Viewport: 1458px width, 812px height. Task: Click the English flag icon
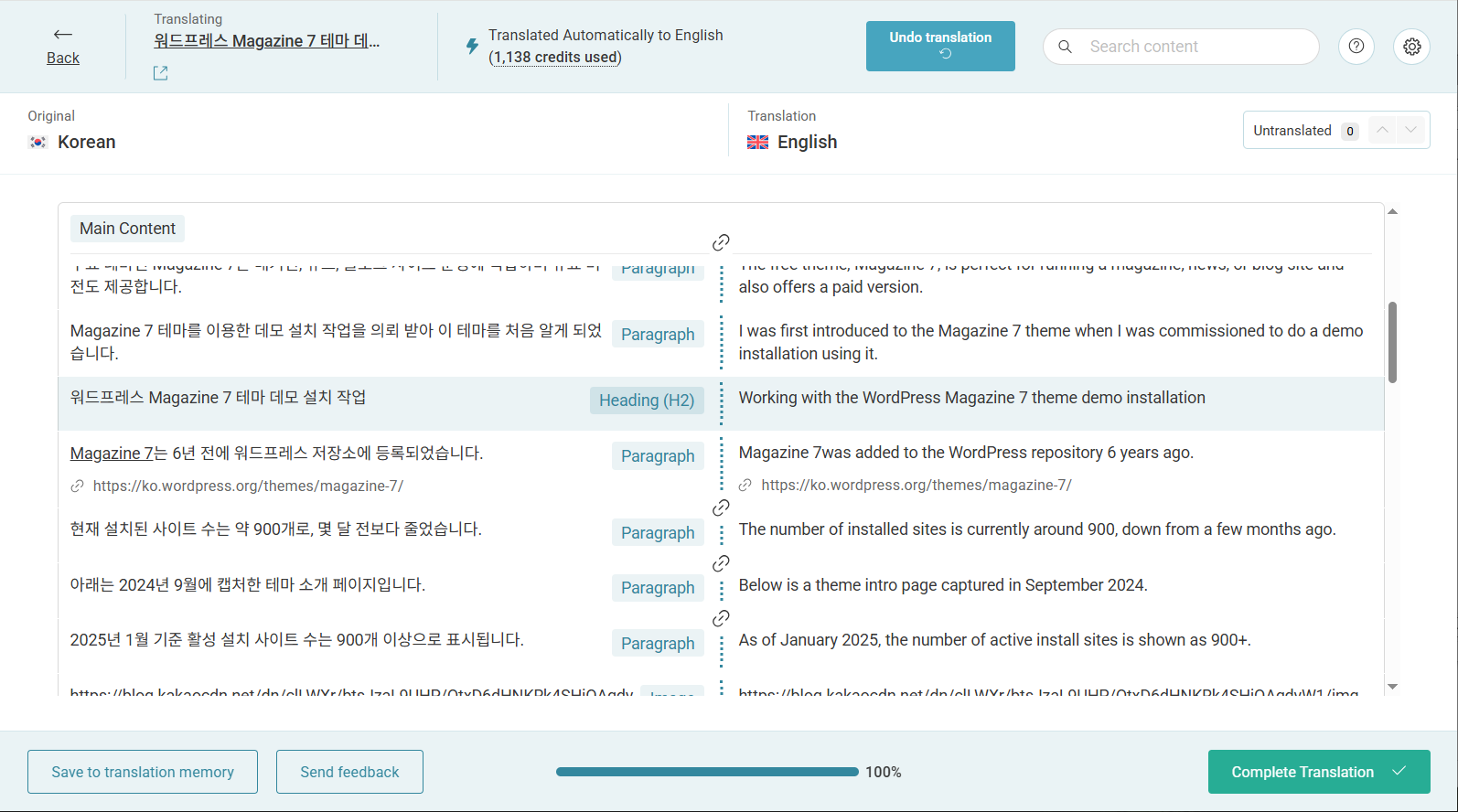coord(757,142)
